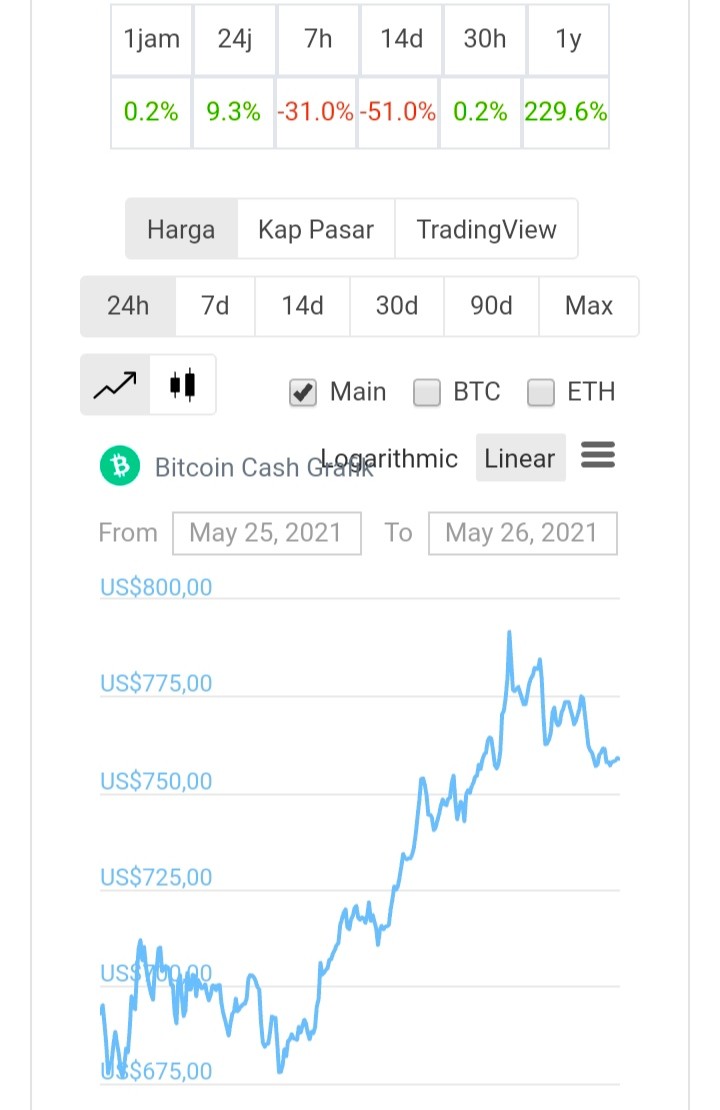The image size is (720, 1110).
Task: Show the Max time range
Action: click(588, 306)
